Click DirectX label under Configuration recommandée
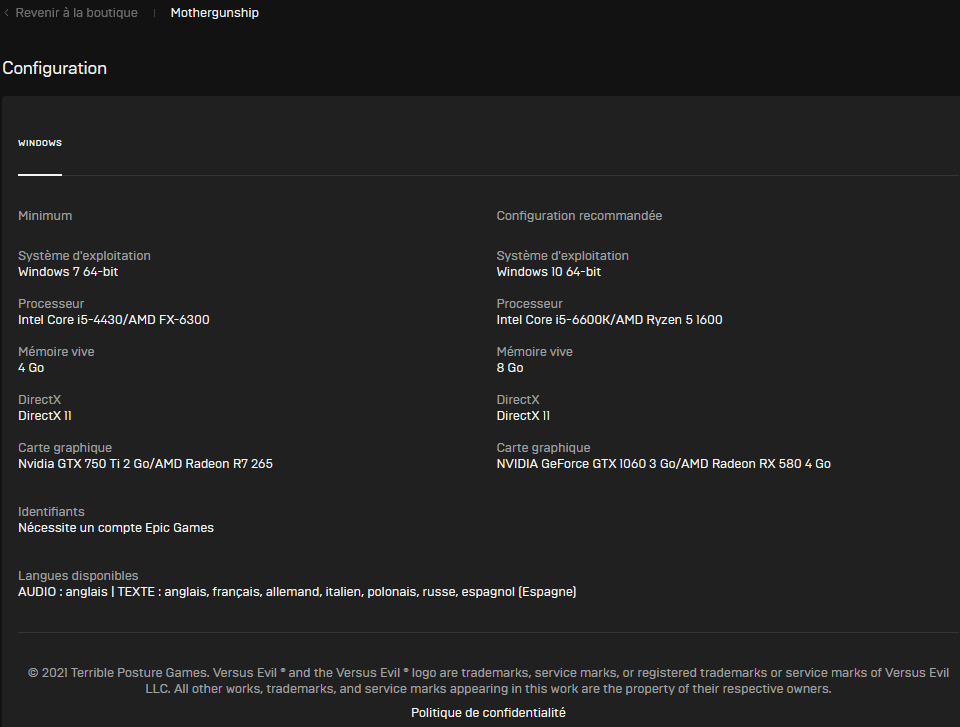 [x=518, y=400]
